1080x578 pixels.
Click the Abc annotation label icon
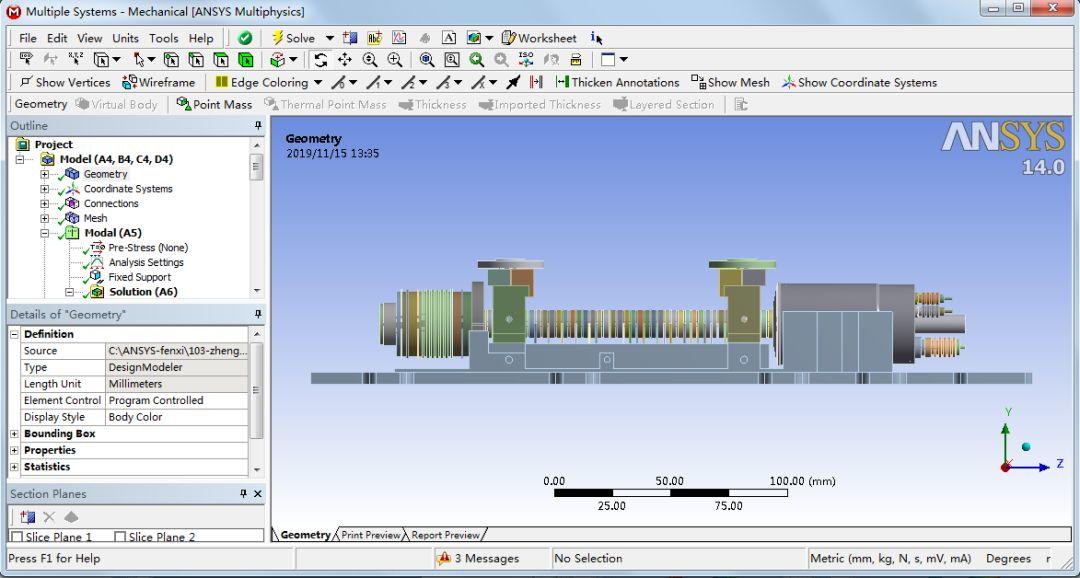(x=375, y=38)
